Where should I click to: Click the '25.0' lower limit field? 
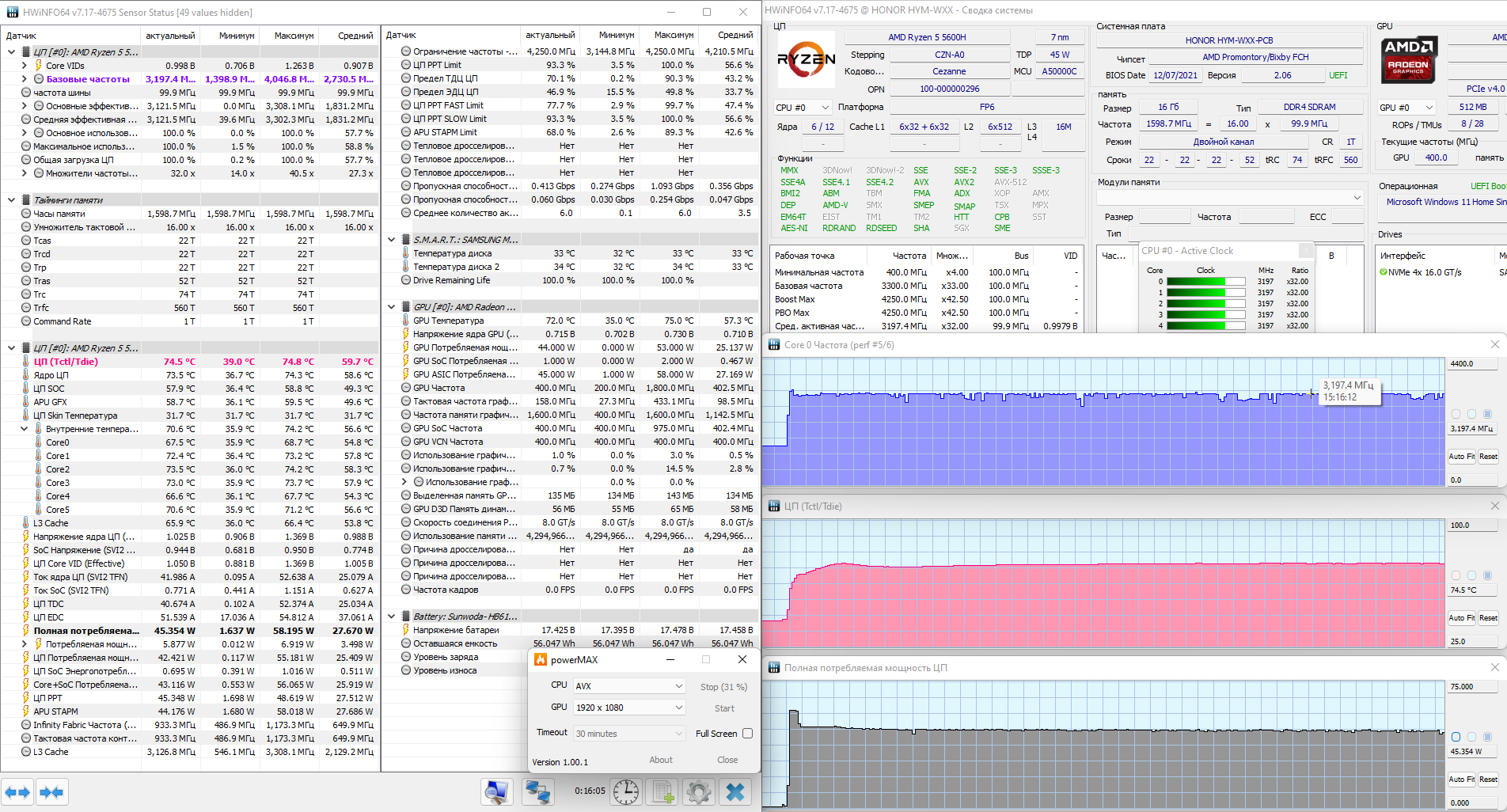[x=1473, y=642]
